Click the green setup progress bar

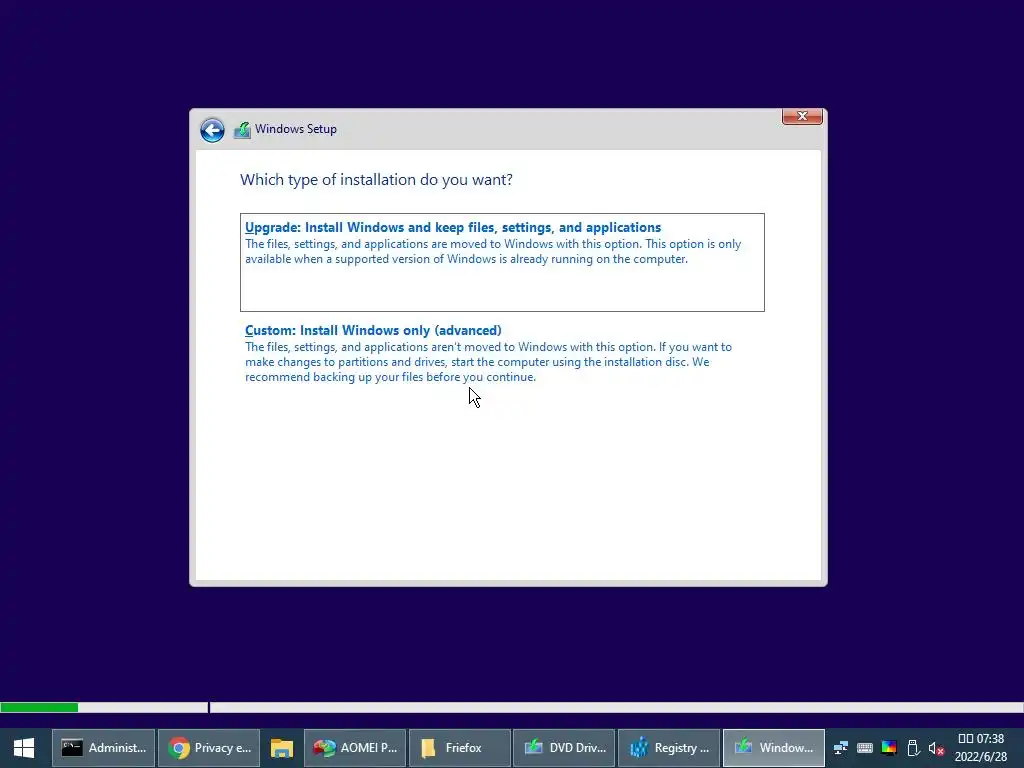(39, 707)
